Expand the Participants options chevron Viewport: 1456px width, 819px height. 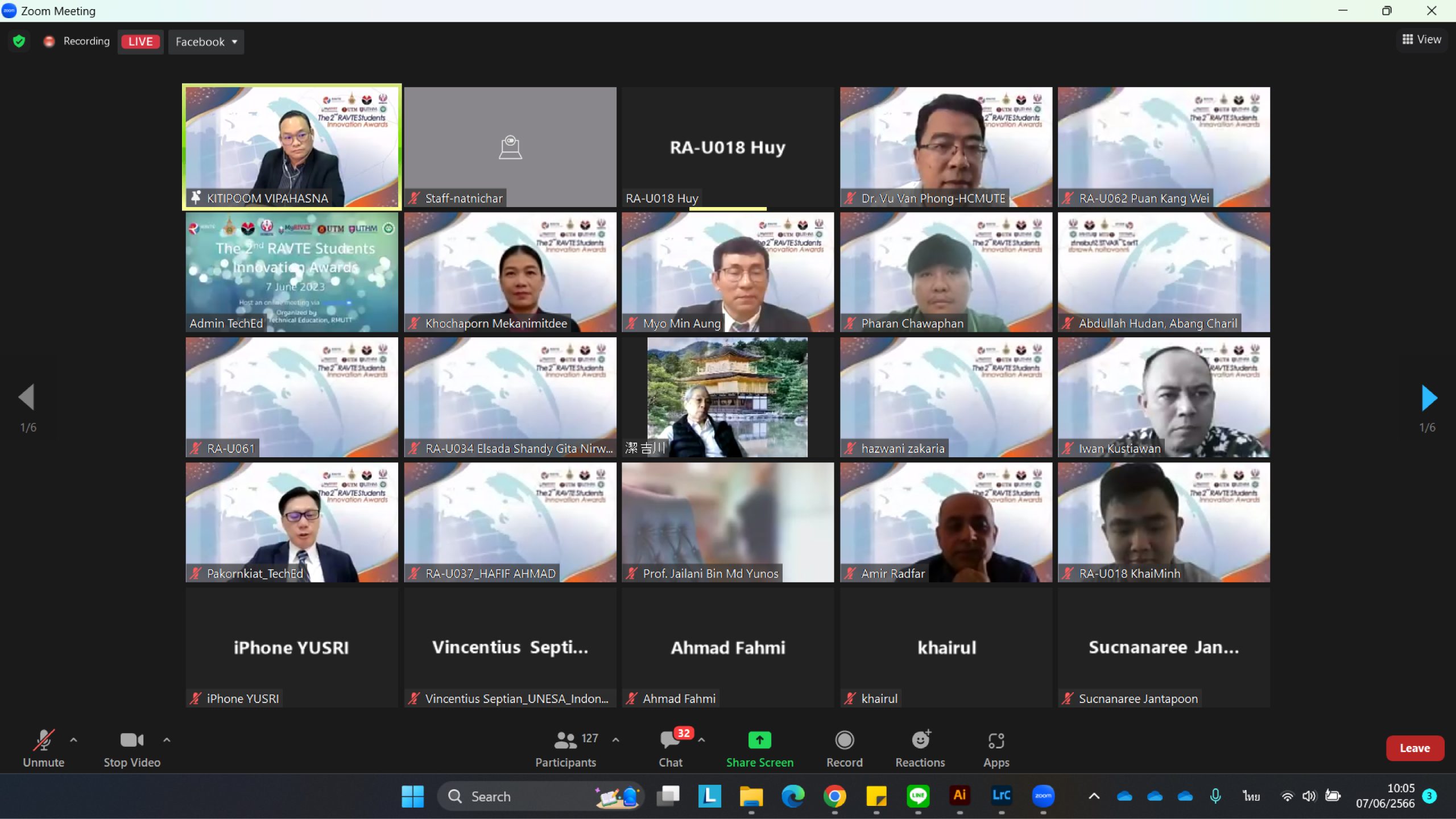click(615, 740)
